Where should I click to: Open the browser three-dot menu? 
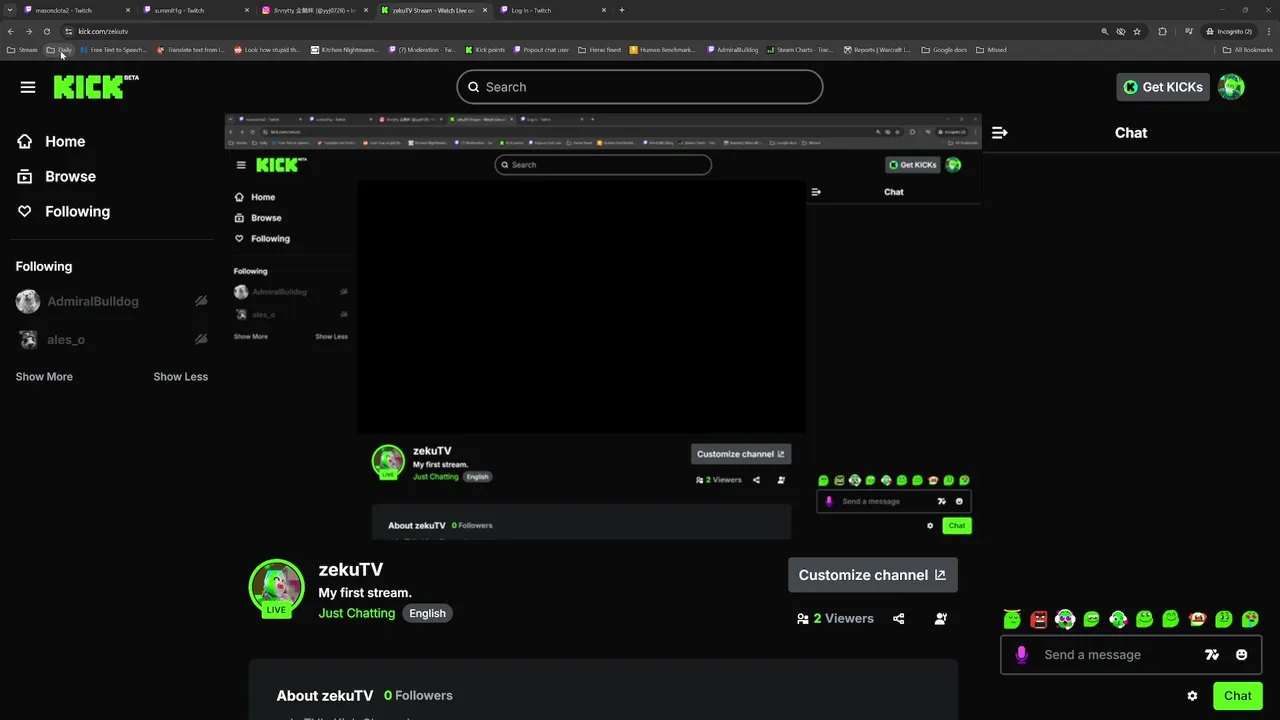coord(1269,31)
